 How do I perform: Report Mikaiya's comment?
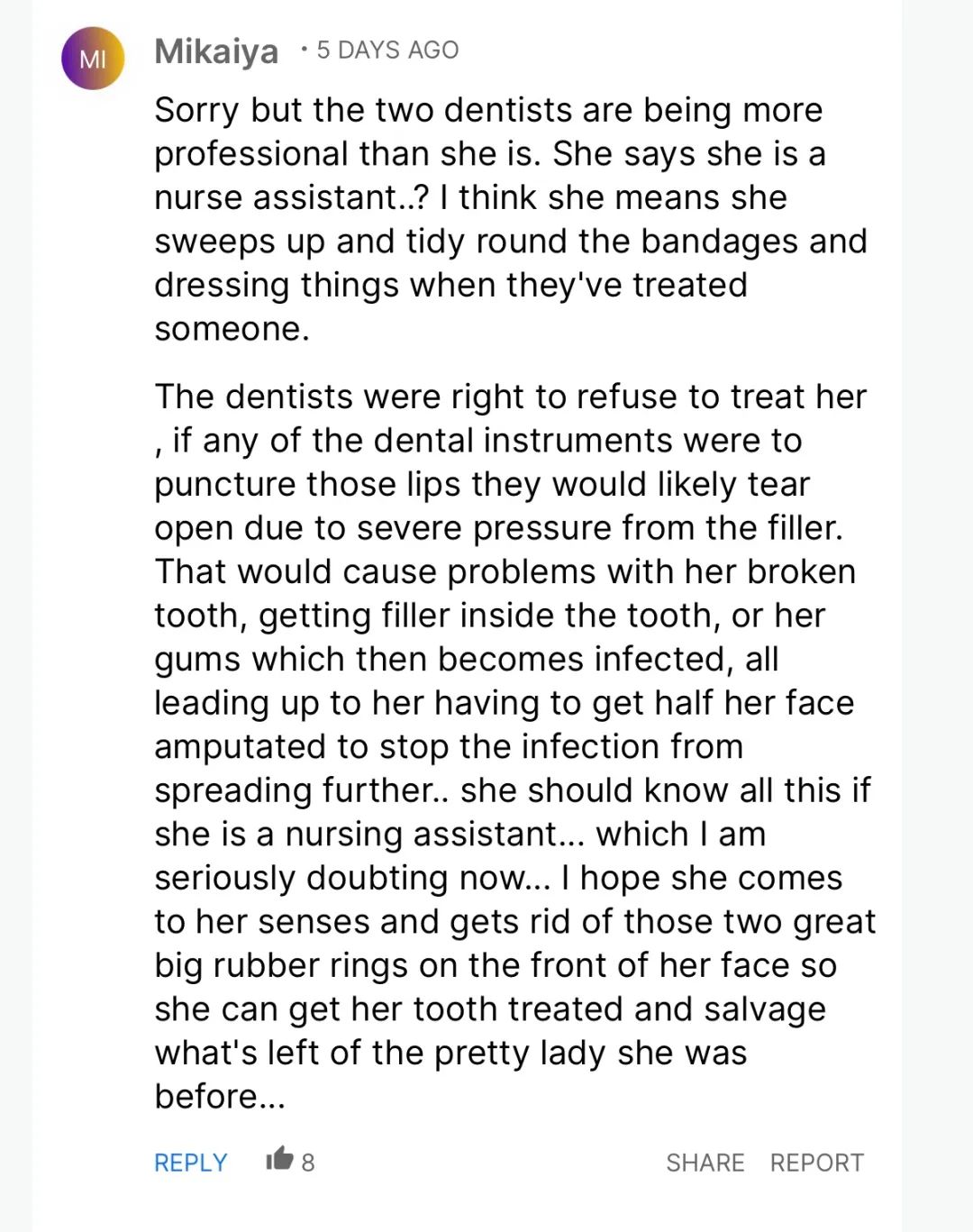[817, 1163]
